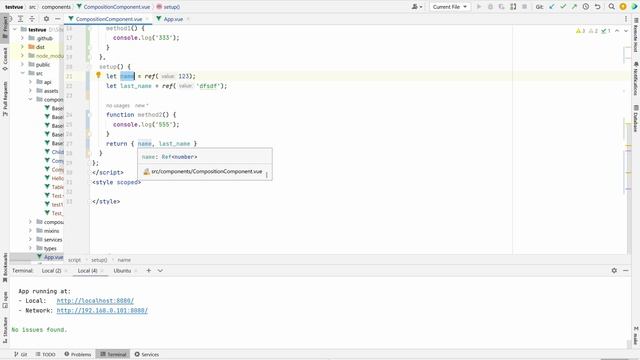Collapse the src folder
Screen dimensions: 640x360
pos(22,73)
